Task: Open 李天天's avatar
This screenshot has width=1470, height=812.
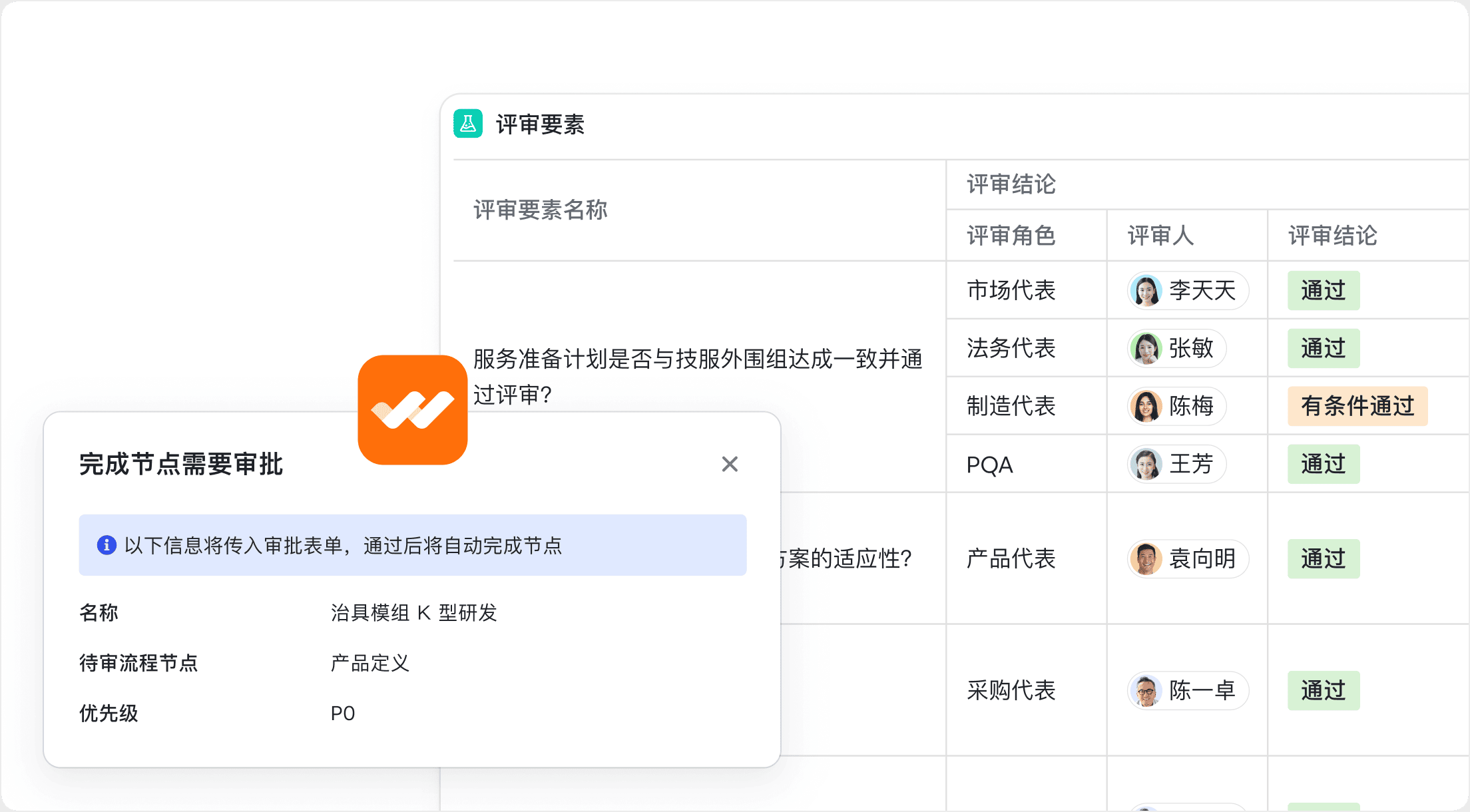Action: point(1146,290)
